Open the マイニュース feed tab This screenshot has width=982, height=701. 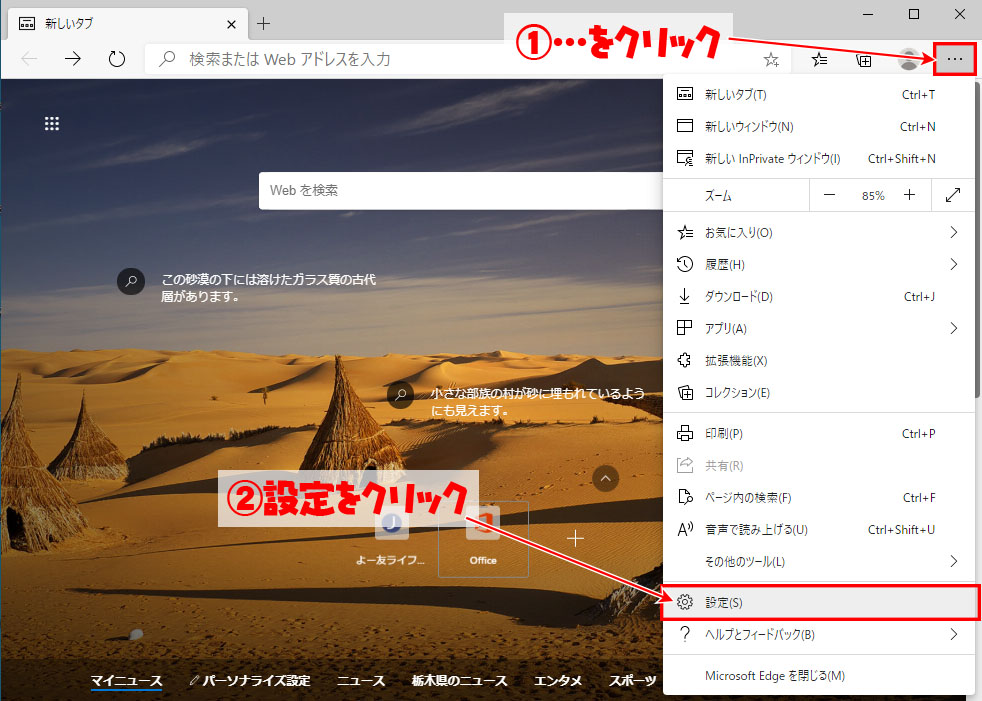(127, 680)
